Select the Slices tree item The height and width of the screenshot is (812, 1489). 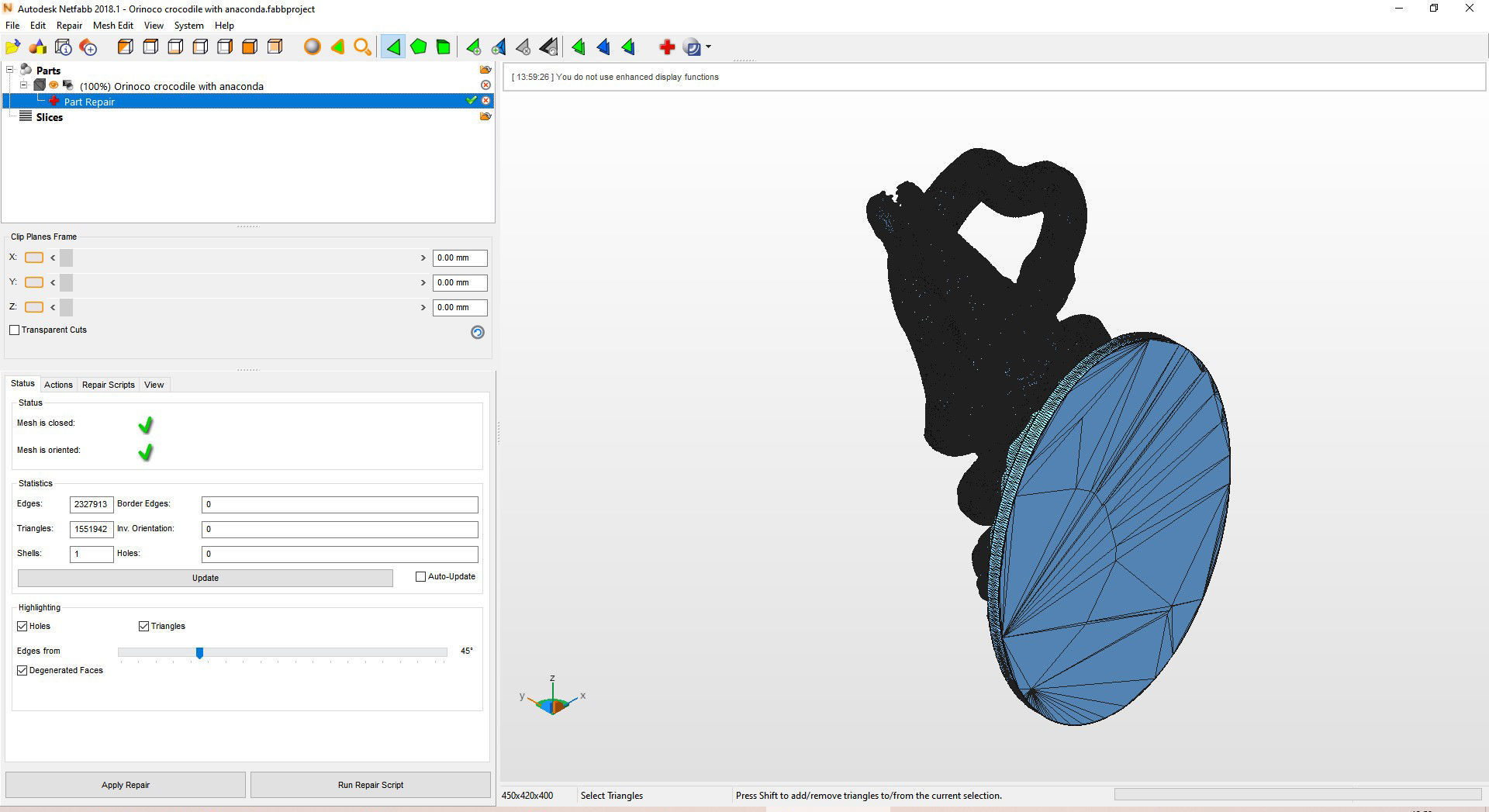[x=50, y=117]
